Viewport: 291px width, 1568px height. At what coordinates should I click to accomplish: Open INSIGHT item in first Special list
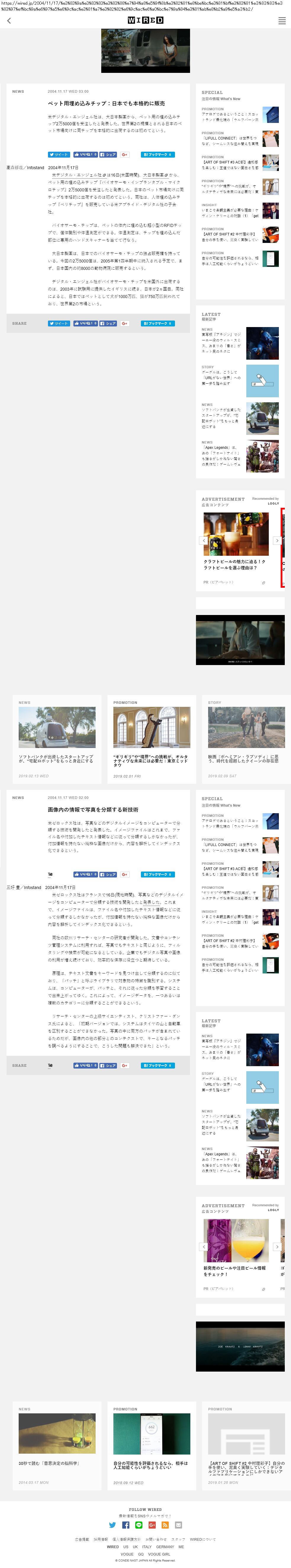tap(240, 211)
